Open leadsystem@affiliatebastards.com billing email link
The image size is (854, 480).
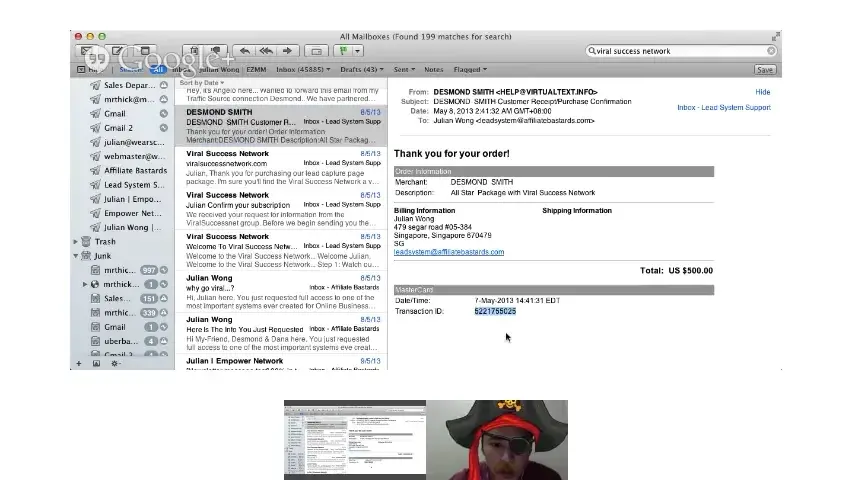point(449,252)
